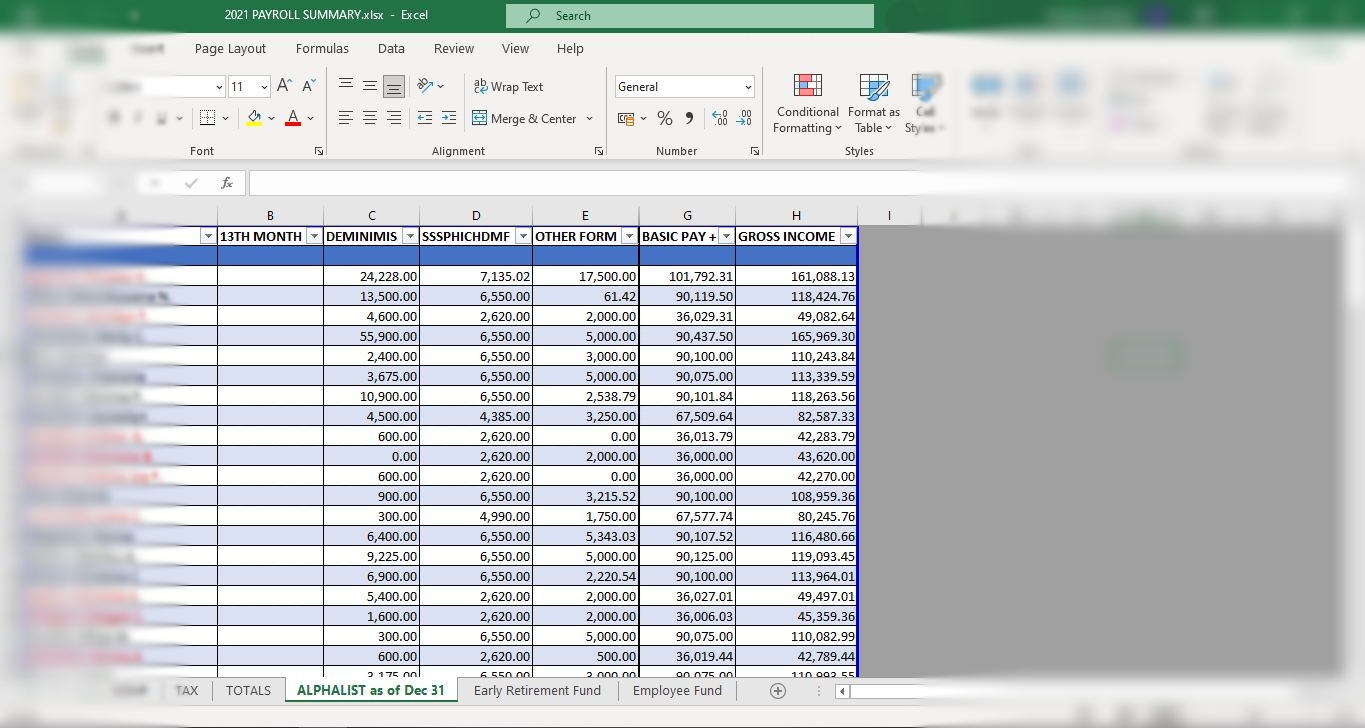Open the GROSS INCOME column filter dropdown
The width and height of the screenshot is (1365, 728).
coord(848,237)
